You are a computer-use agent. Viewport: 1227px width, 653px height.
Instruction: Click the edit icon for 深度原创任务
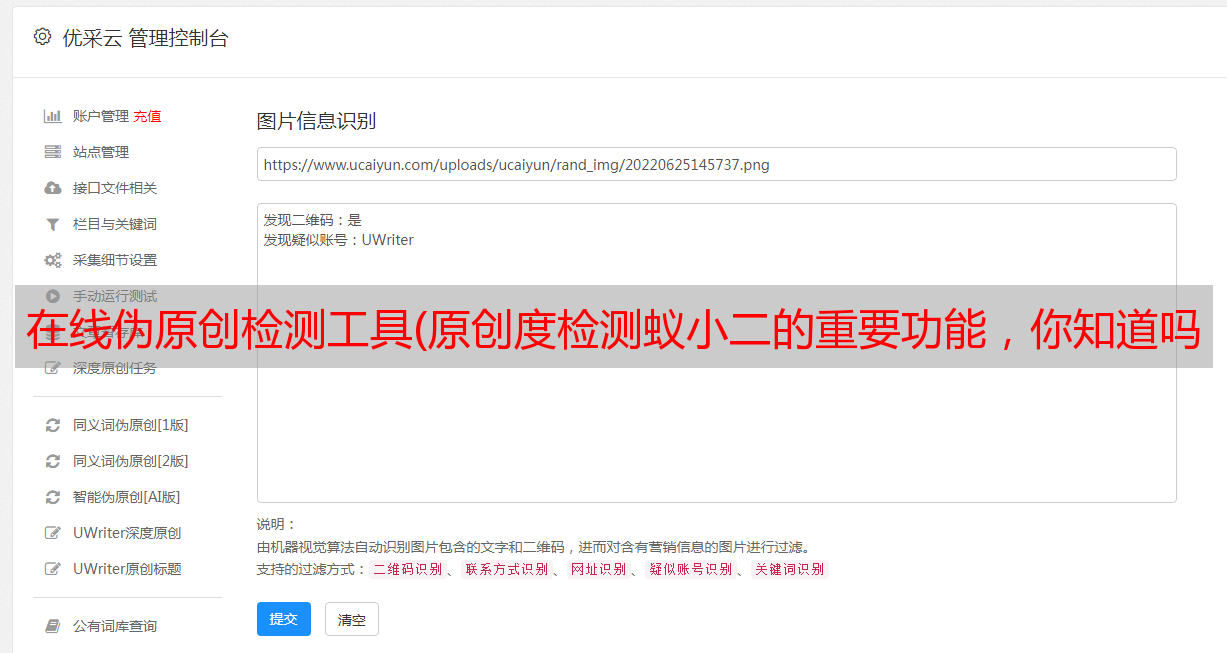(53, 368)
